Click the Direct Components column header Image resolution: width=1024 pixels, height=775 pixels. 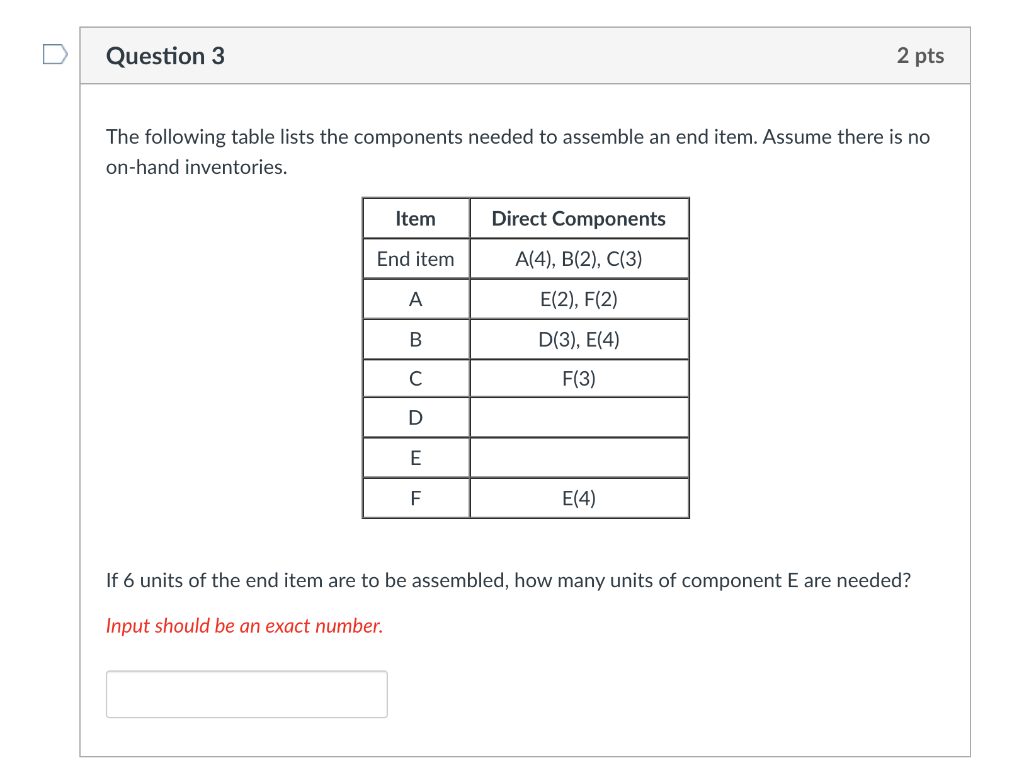(x=578, y=218)
